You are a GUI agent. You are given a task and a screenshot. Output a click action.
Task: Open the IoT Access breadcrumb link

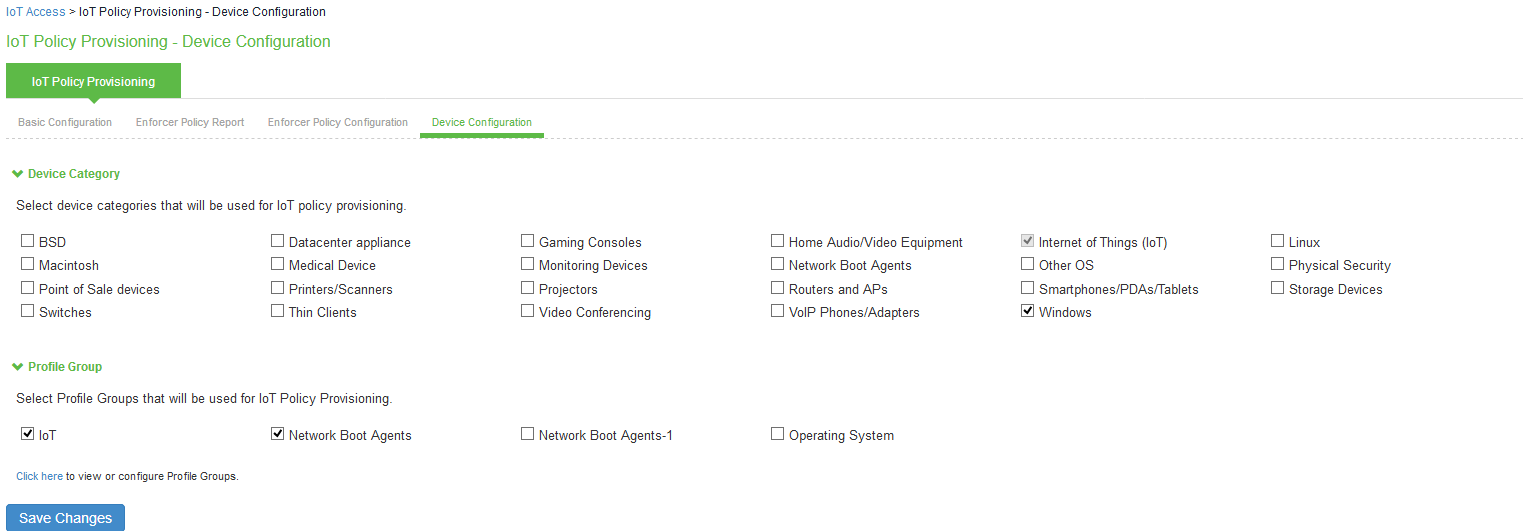click(x=36, y=12)
